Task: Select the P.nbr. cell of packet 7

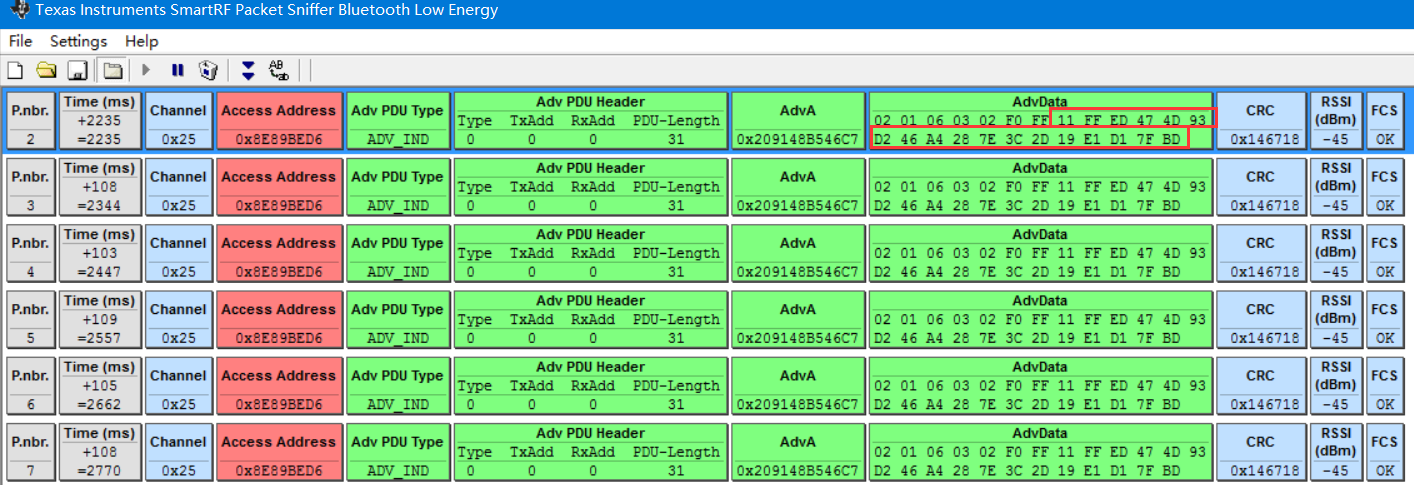Action: 30,452
